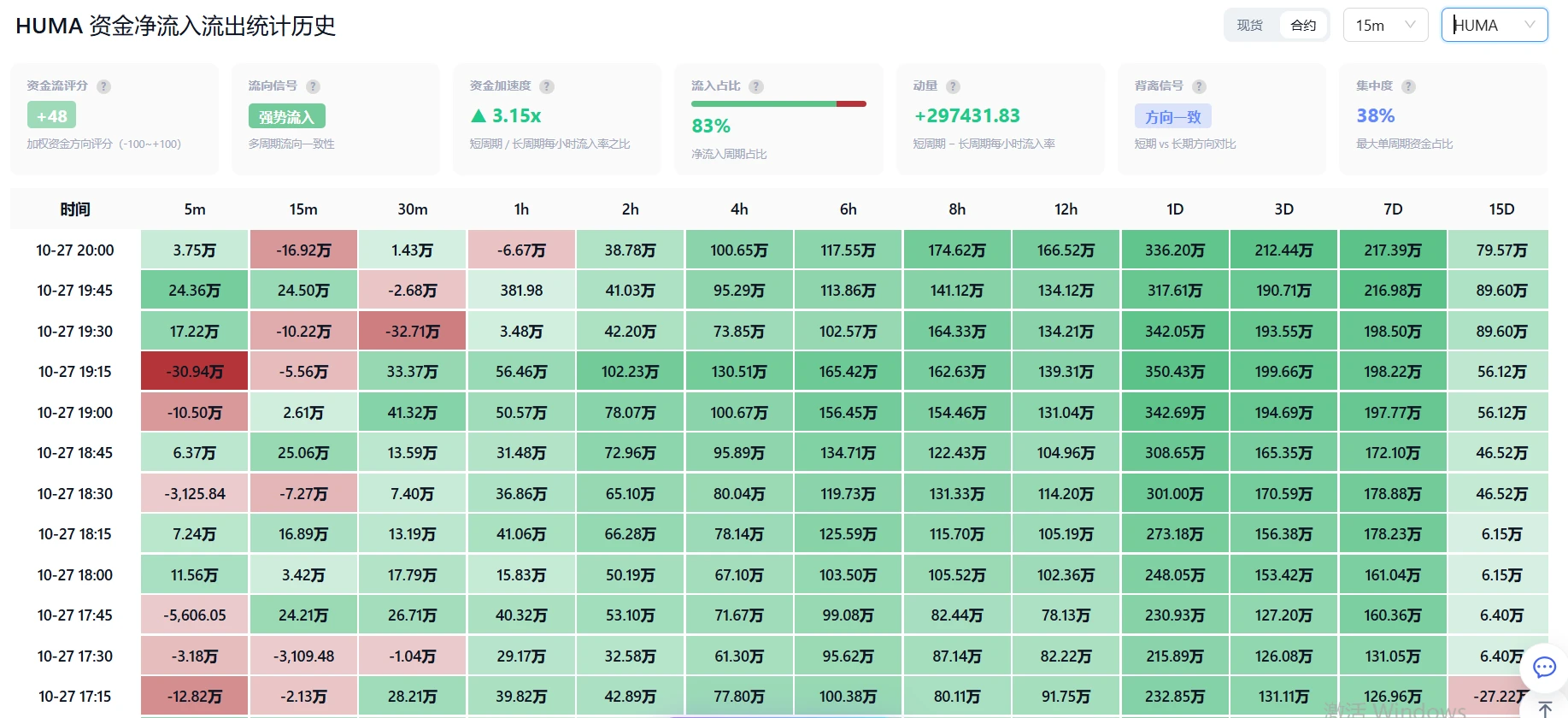Open the chat bubble support icon
The width and height of the screenshot is (1568, 718).
pos(1544,667)
